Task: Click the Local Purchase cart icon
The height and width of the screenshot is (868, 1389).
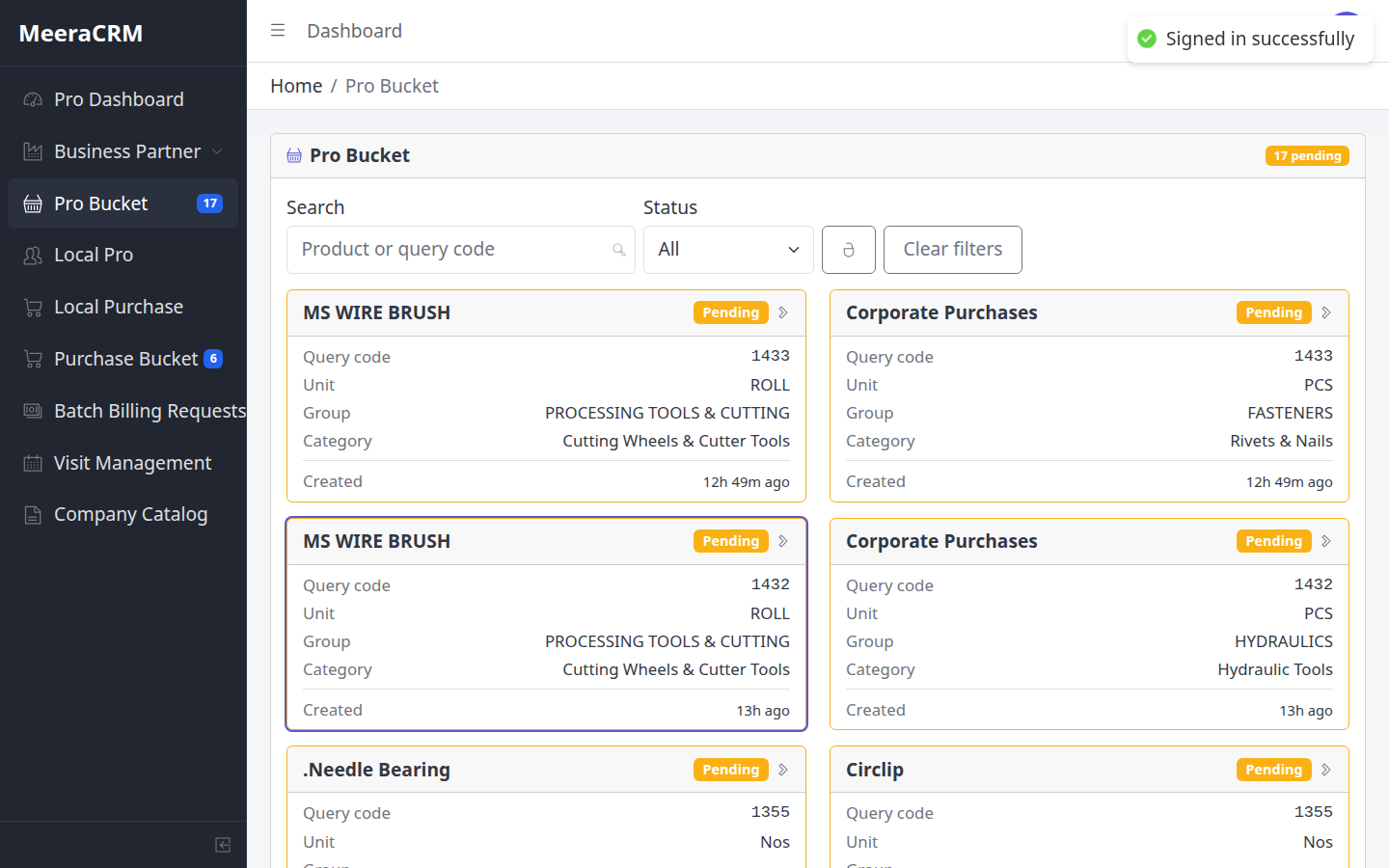Action: (33, 307)
